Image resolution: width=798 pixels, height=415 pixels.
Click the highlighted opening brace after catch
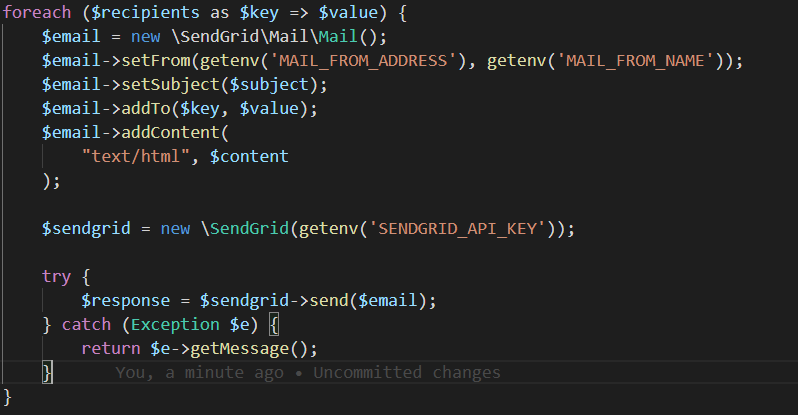coord(274,325)
